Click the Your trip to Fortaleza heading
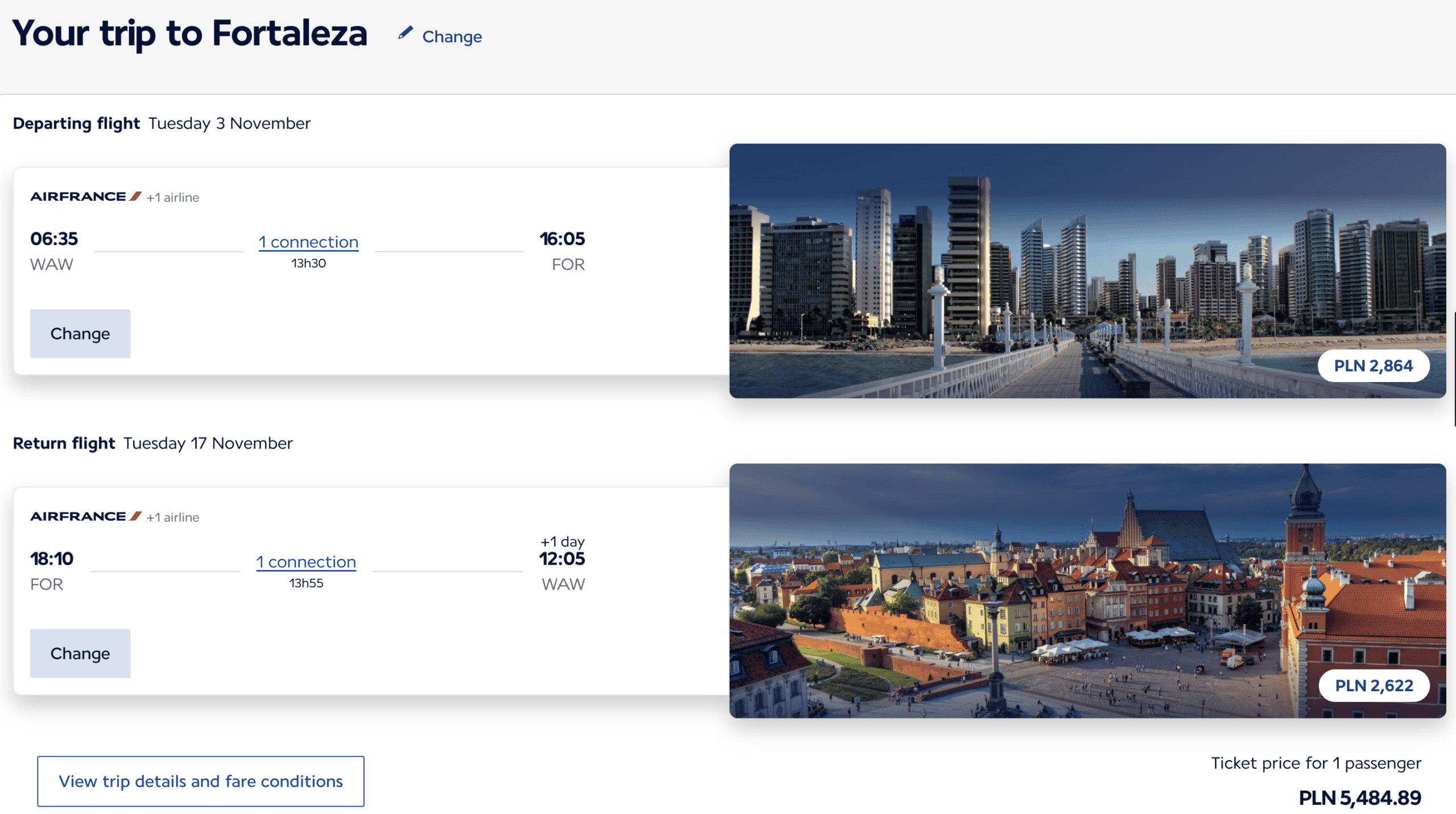The image size is (1456, 814). point(190,33)
